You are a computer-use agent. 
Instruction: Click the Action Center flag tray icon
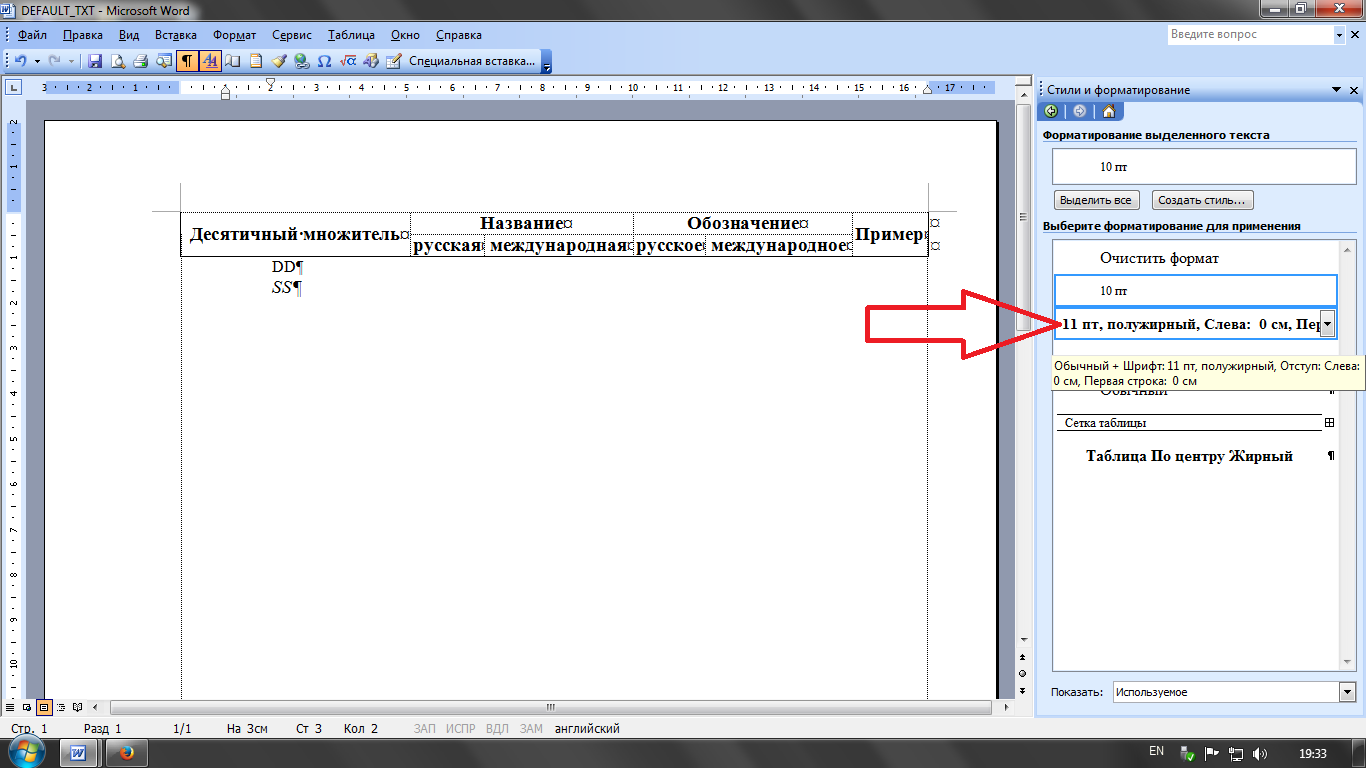[1210, 753]
